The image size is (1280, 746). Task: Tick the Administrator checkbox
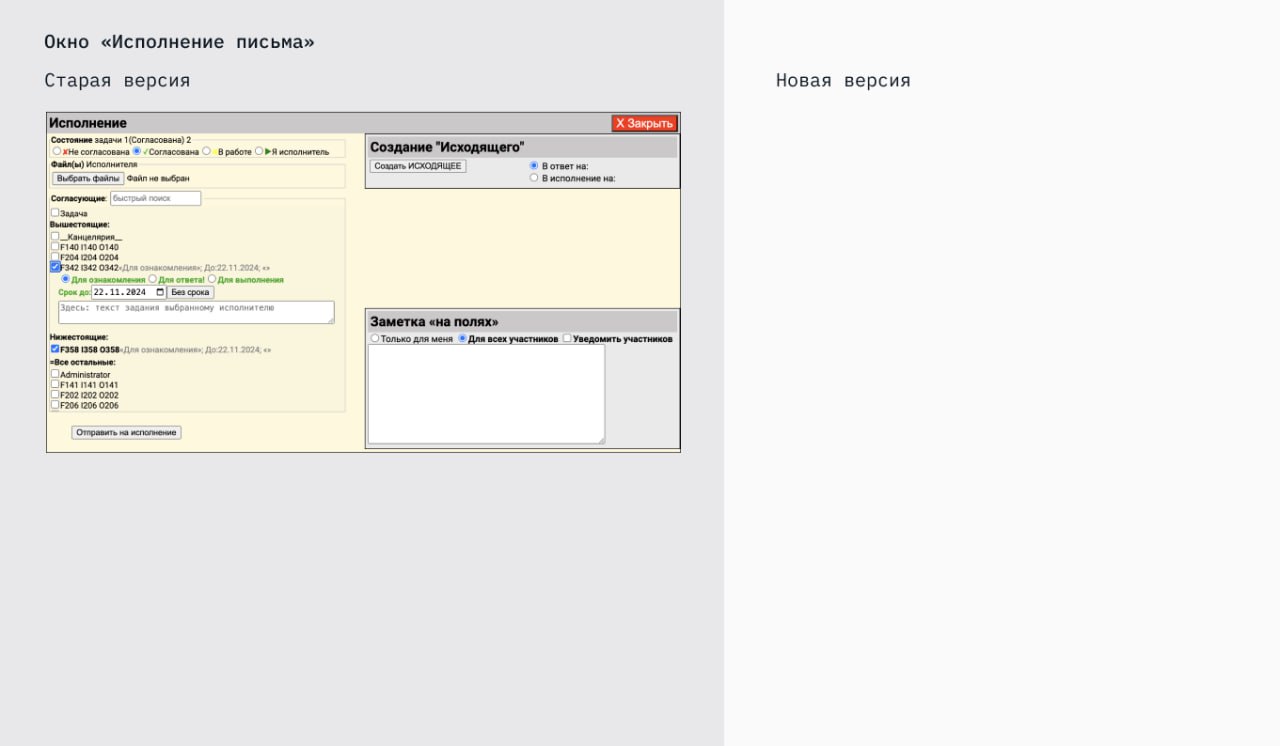[55, 374]
